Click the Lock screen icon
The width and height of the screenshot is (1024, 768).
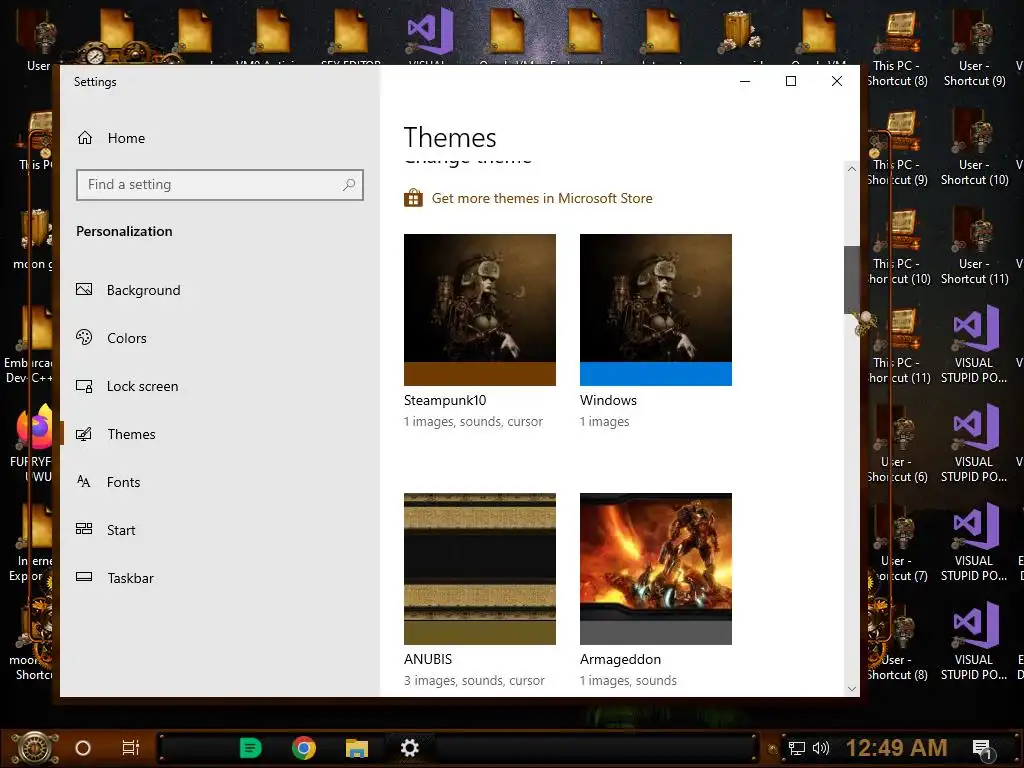pyautogui.click(x=84, y=386)
